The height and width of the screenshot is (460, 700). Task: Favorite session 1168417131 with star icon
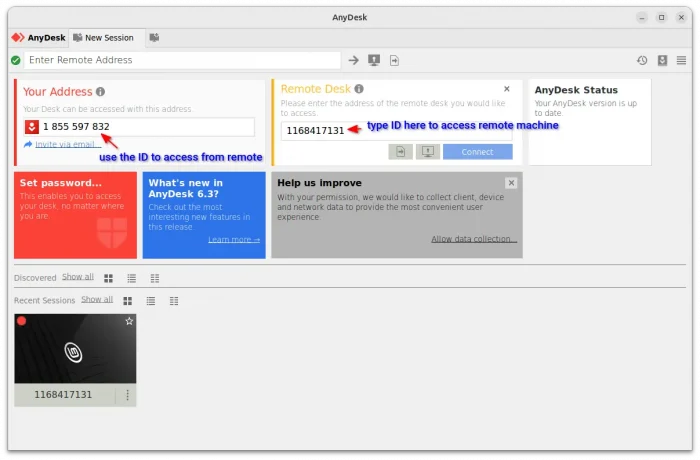(129, 321)
